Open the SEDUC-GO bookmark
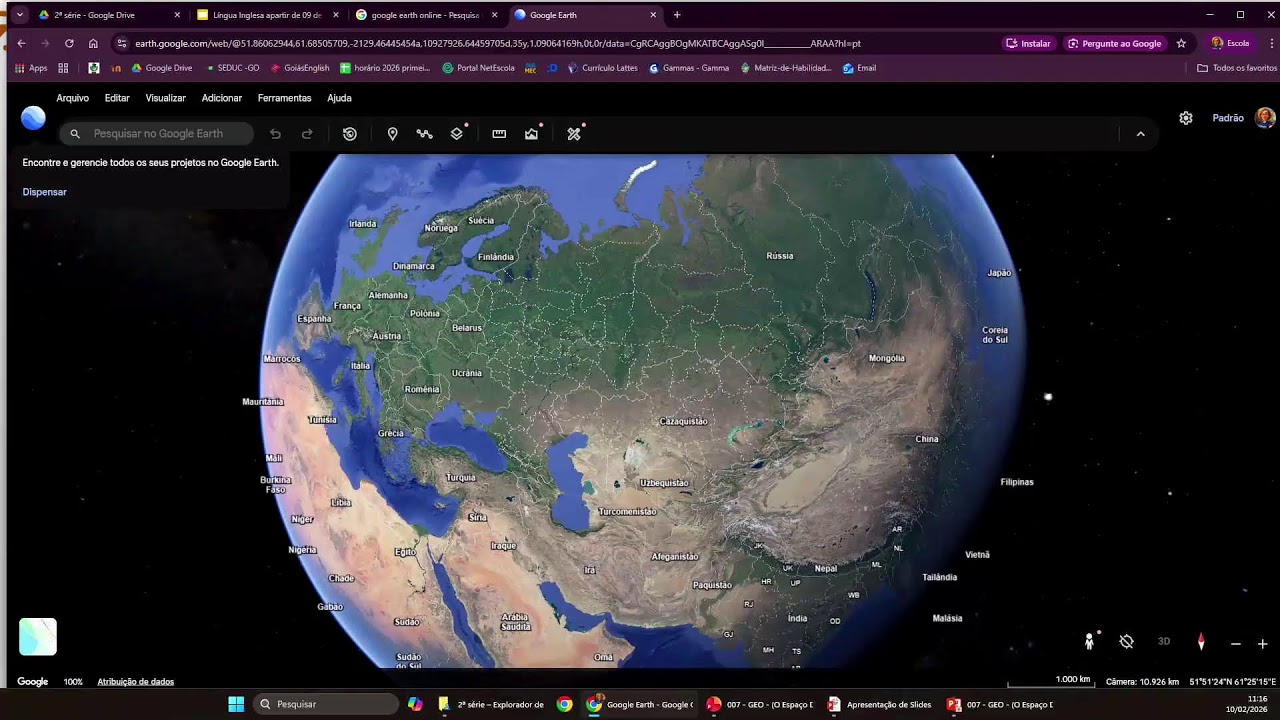The height and width of the screenshot is (720, 1280). (x=232, y=68)
